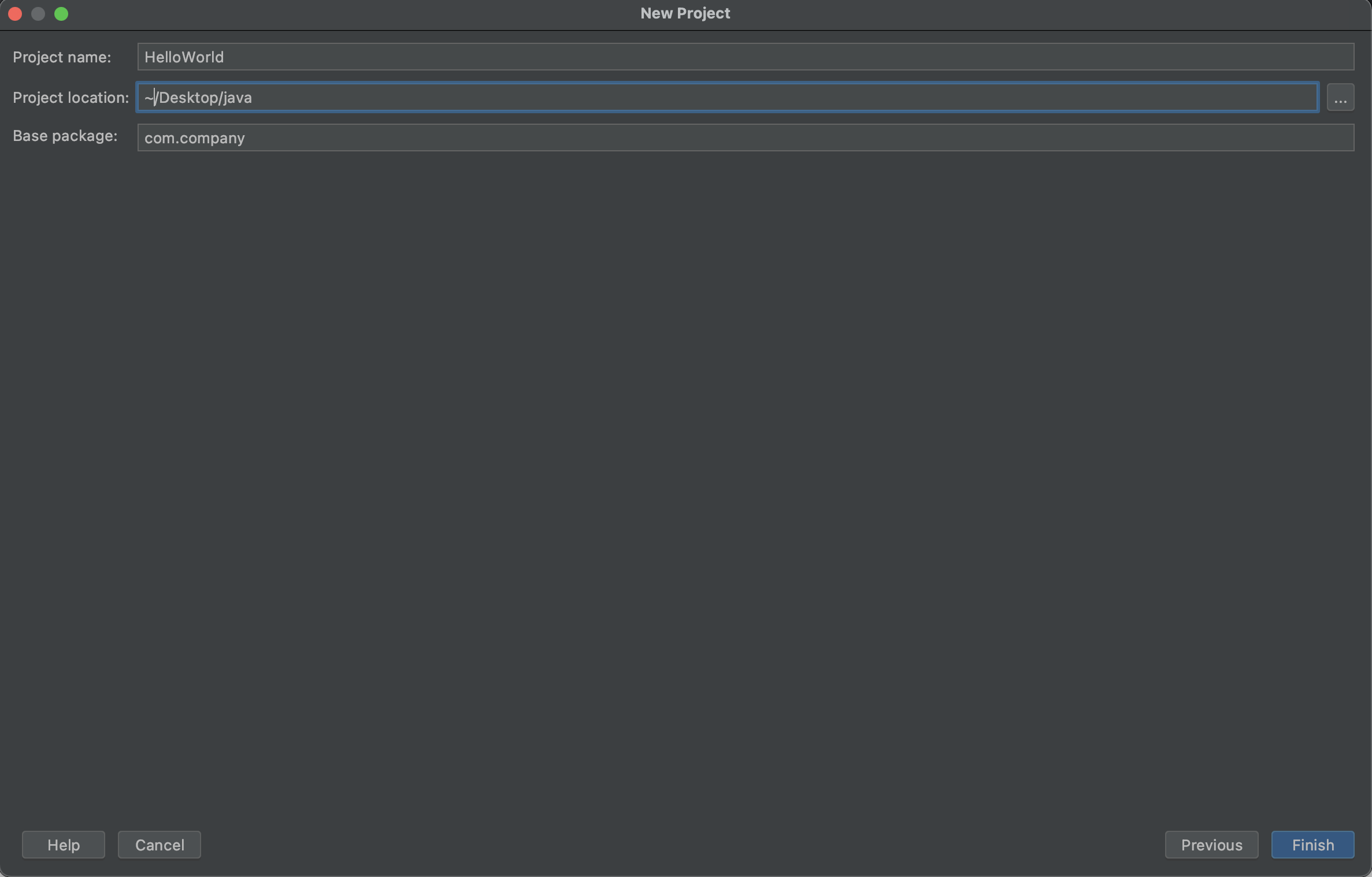
Task: Click the browse '...' button for project location
Action: pyautogui.click(x=1340, y=97)
